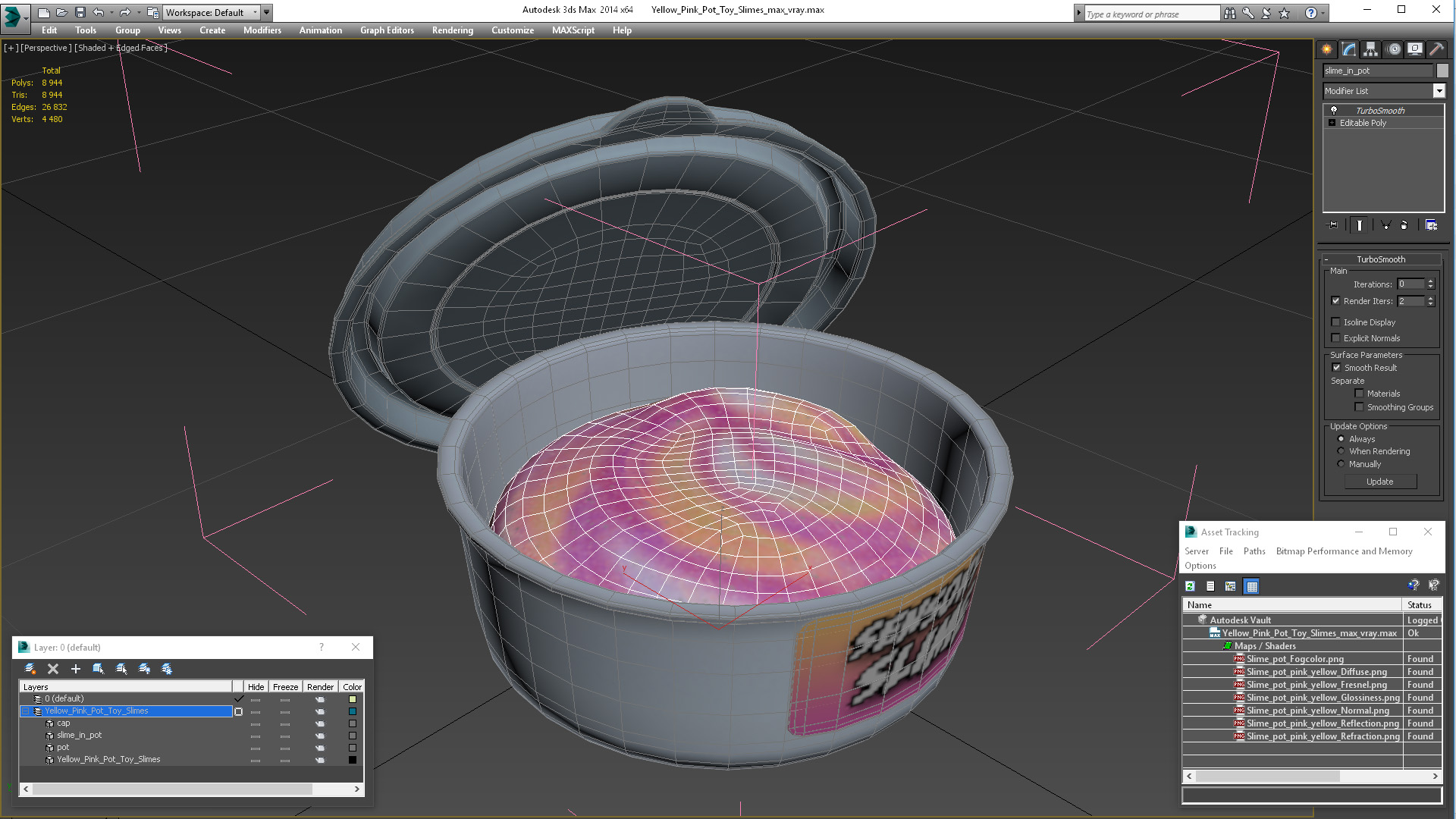Open Configure Modifier Sets icon
The height and width of the screenshot is (819, 1456).
click(1431, 225)
